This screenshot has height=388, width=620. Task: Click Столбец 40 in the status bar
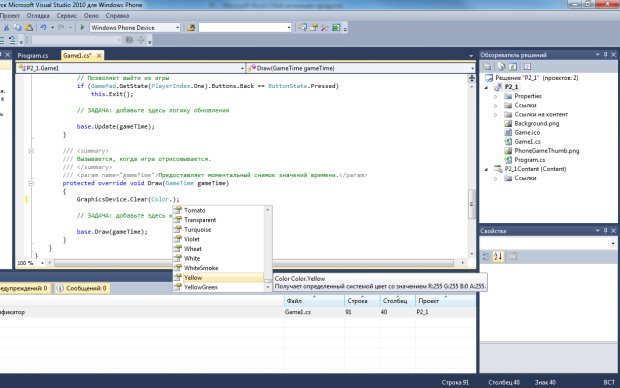(x=504, y=382)
